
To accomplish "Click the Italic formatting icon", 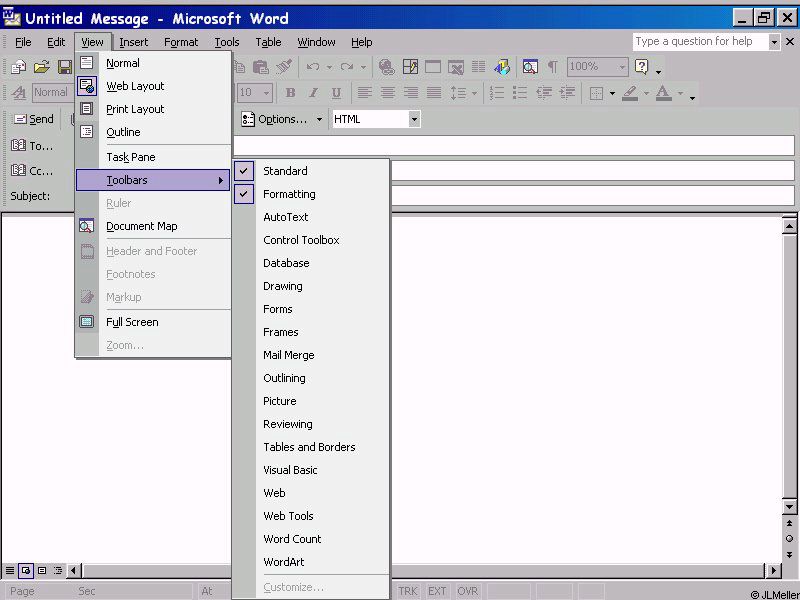I will (x=313, y=93).
